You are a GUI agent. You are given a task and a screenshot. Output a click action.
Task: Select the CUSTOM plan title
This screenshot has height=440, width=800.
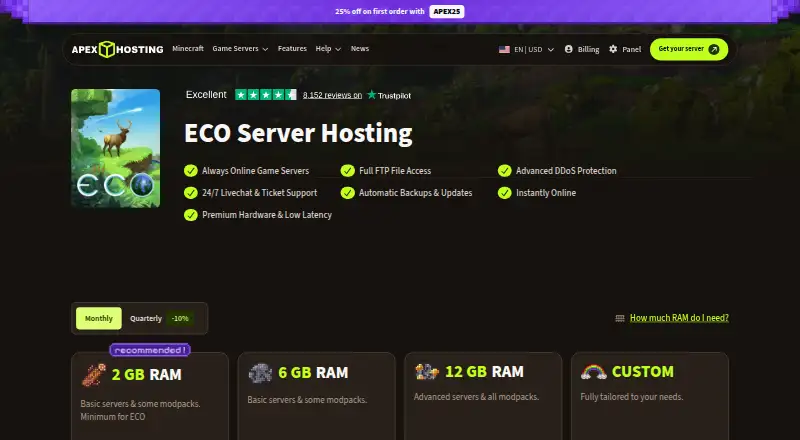tap(642, 372)
